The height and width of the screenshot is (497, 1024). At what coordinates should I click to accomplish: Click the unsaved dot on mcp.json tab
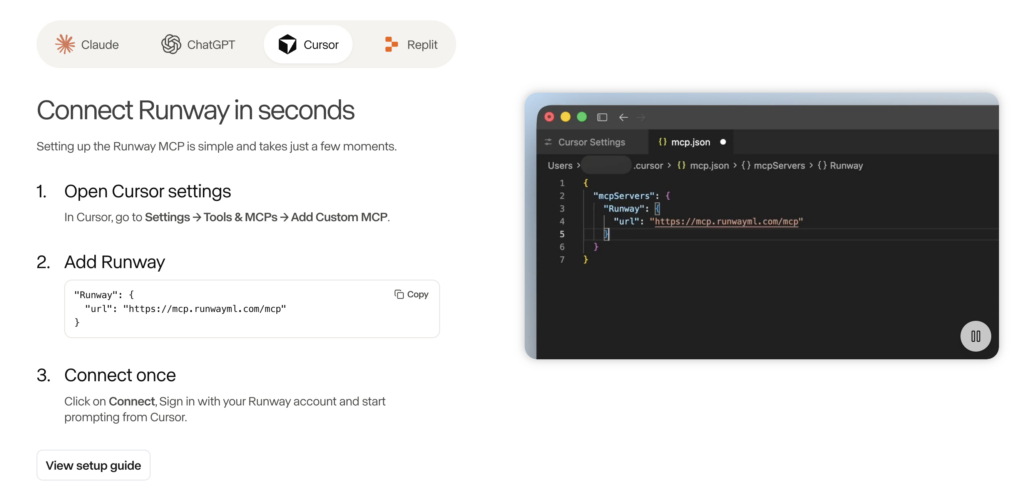click(723, 142)
